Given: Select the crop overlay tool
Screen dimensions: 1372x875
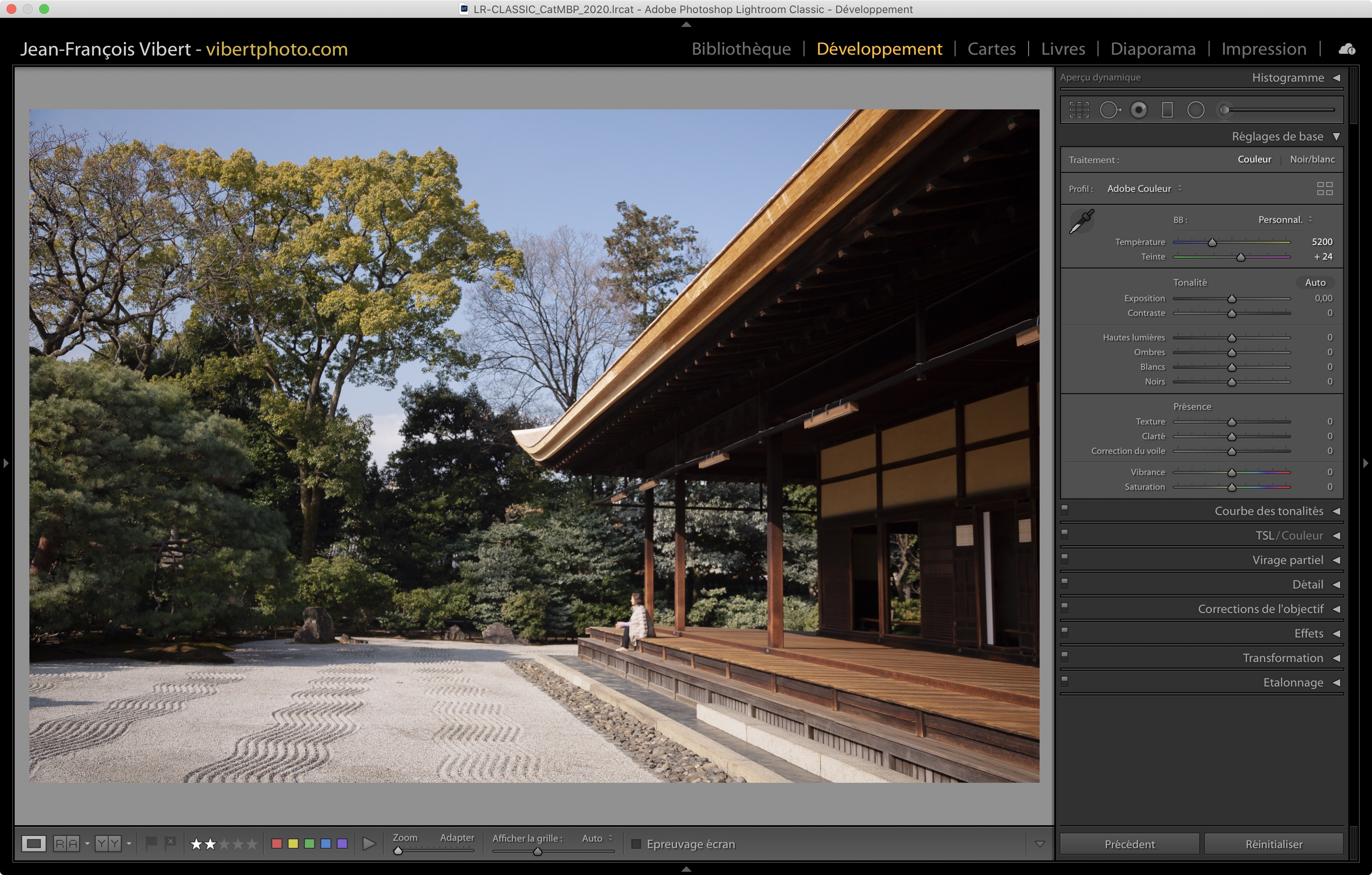Looking at the screenshot, I should [x=1078, y=110].
